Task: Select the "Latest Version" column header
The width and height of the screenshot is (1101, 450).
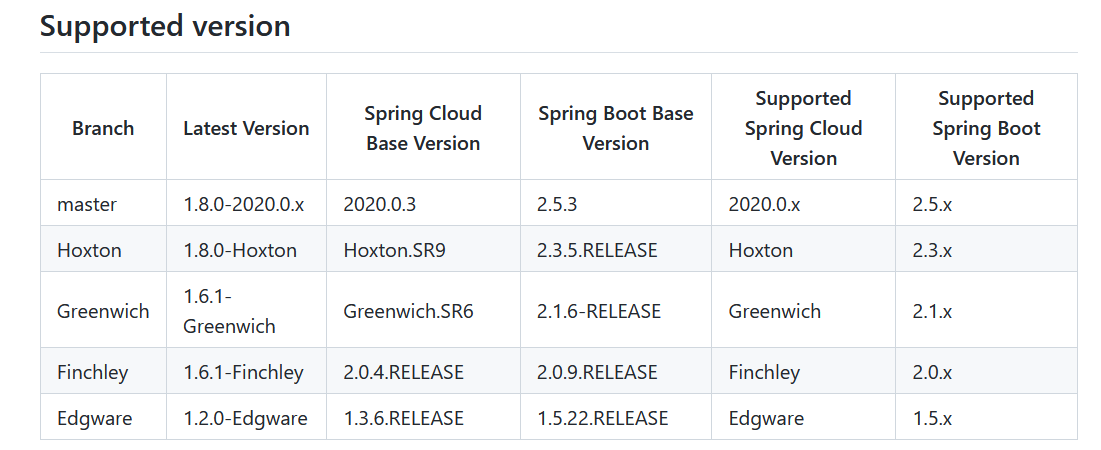Action: tap(246, 128)
